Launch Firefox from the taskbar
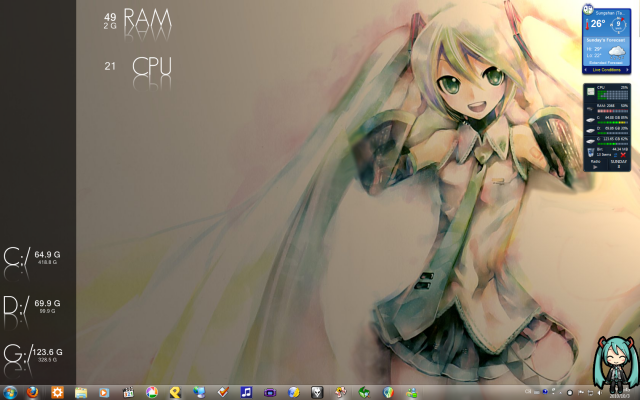The image size is (640, 400). pyautogui.click(x=33, y=393)
